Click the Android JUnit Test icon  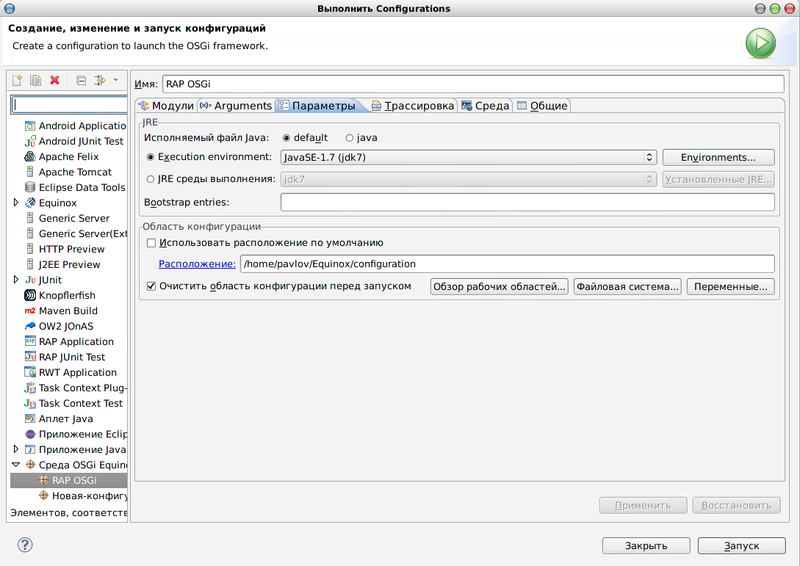coord(30,141)
